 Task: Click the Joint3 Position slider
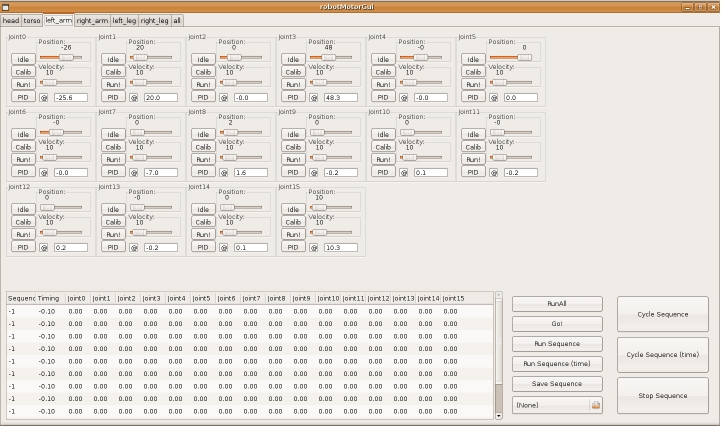click(330, 57)
